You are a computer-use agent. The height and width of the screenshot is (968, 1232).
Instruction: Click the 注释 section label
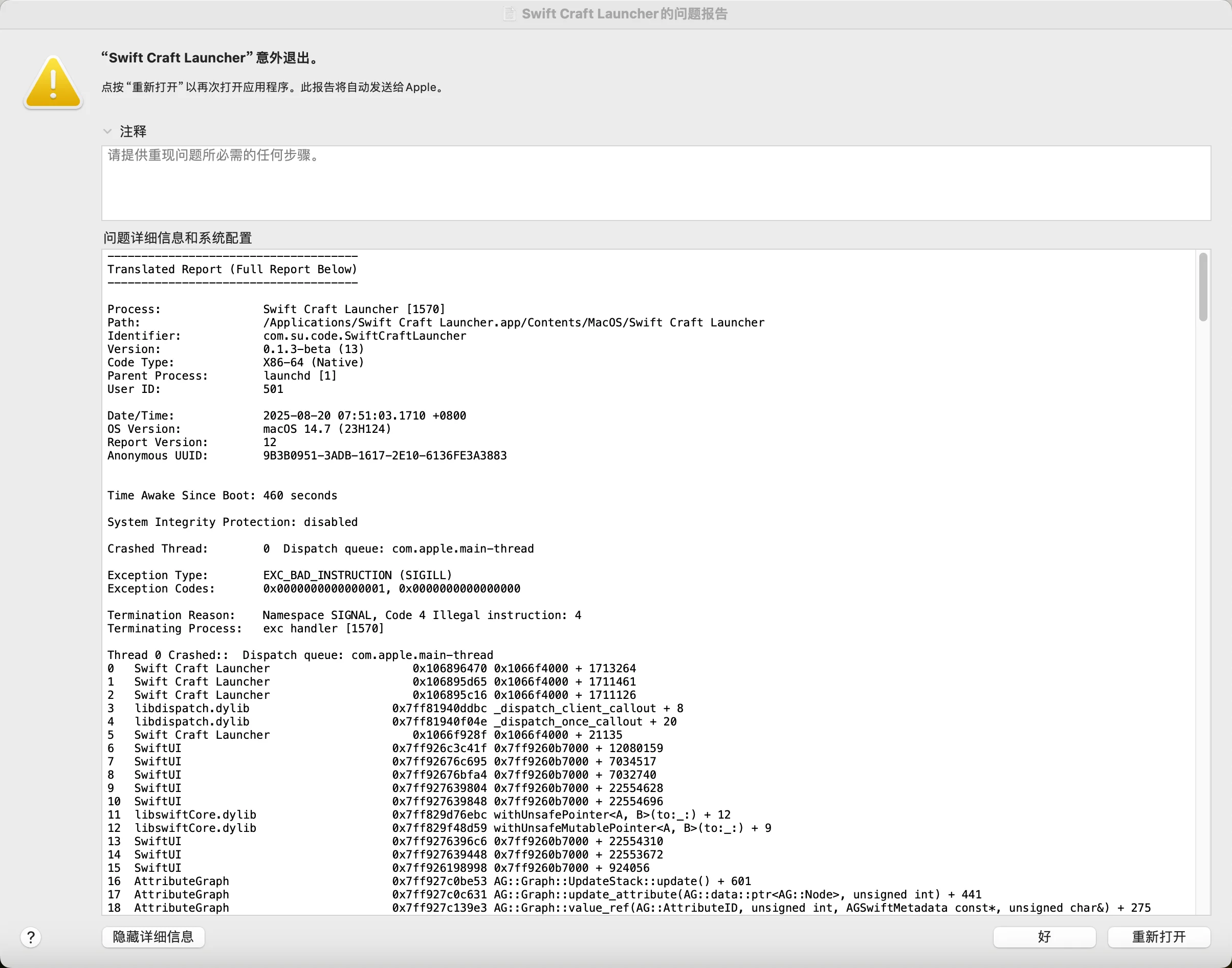click(x=133, y=131)
